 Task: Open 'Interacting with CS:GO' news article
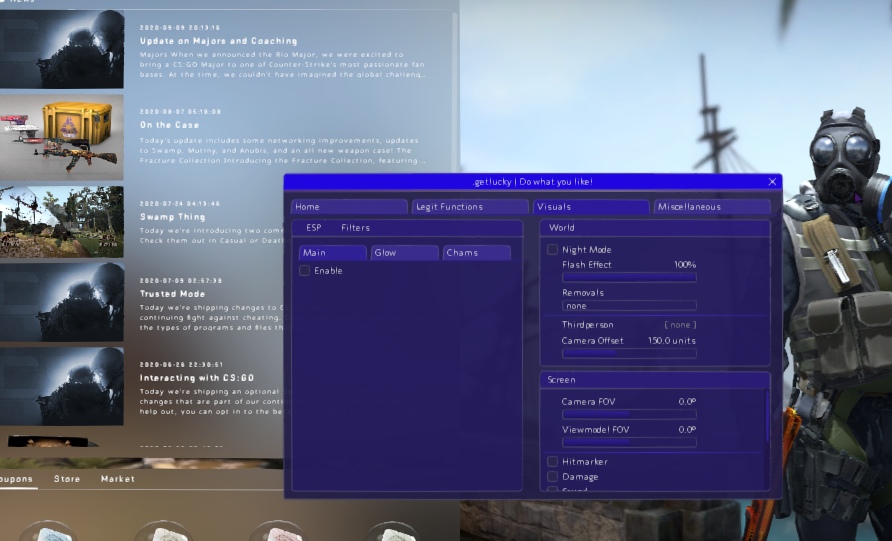point(197,378)
